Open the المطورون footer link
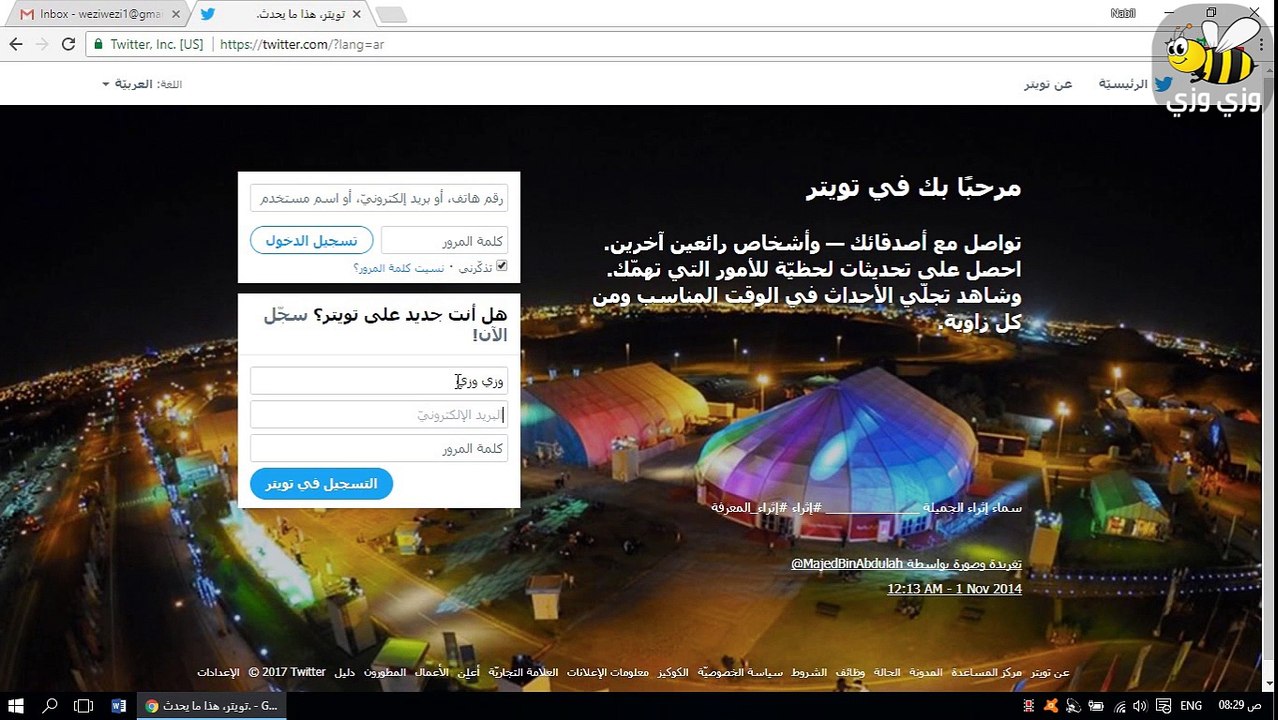1278x720 pixels. pos(384,672)
